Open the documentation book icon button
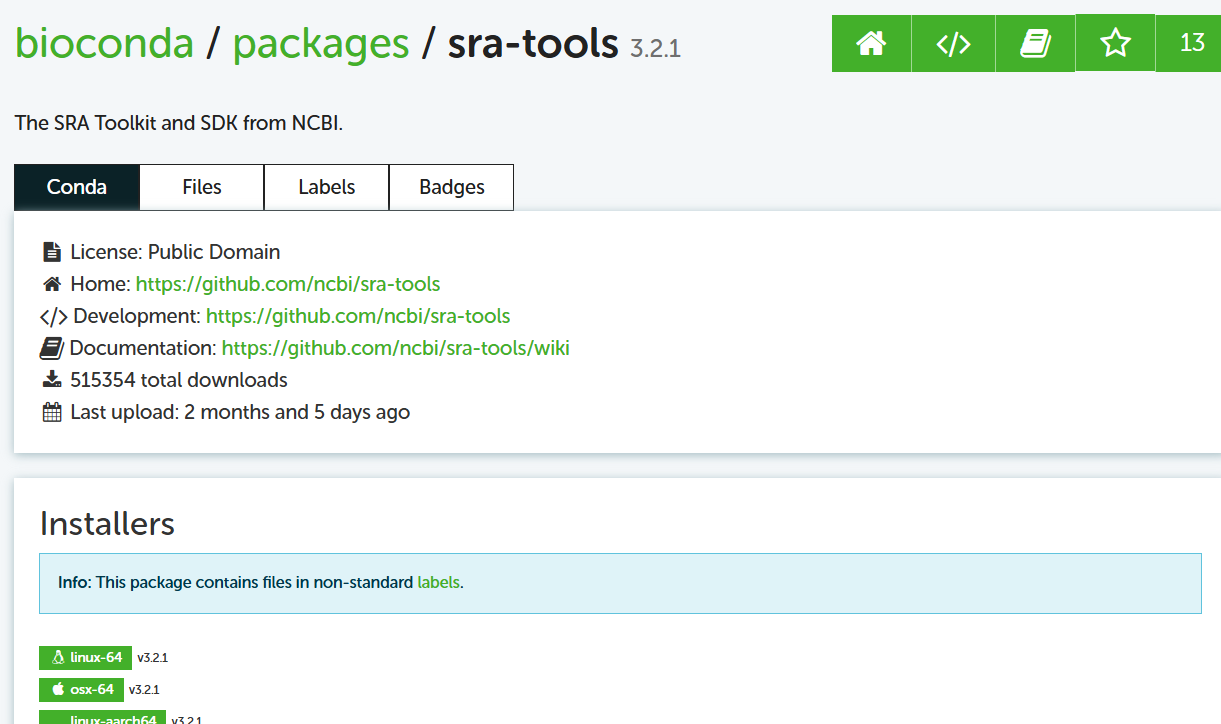 [1035, 43]
